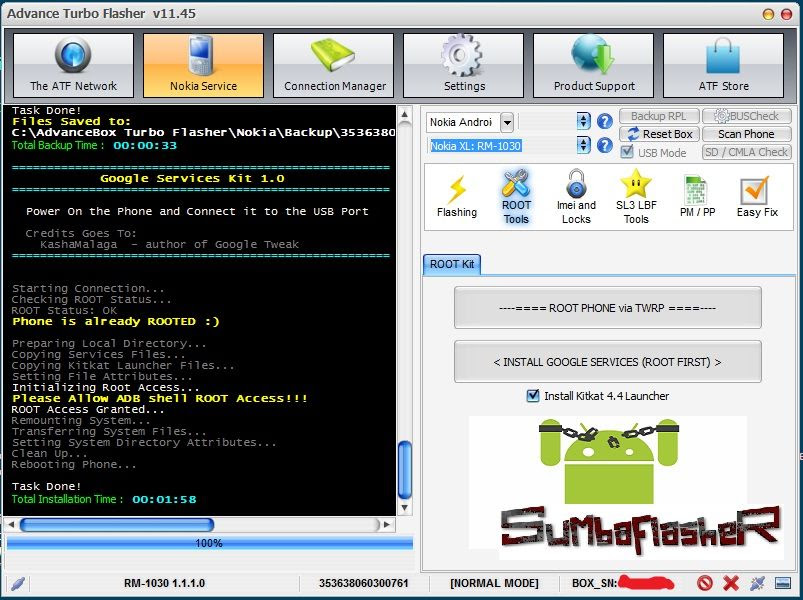Screen dimensions: 803x600
Task: Click 'Phone is already ROOTED :)' log line
Action: coord(116,322)
